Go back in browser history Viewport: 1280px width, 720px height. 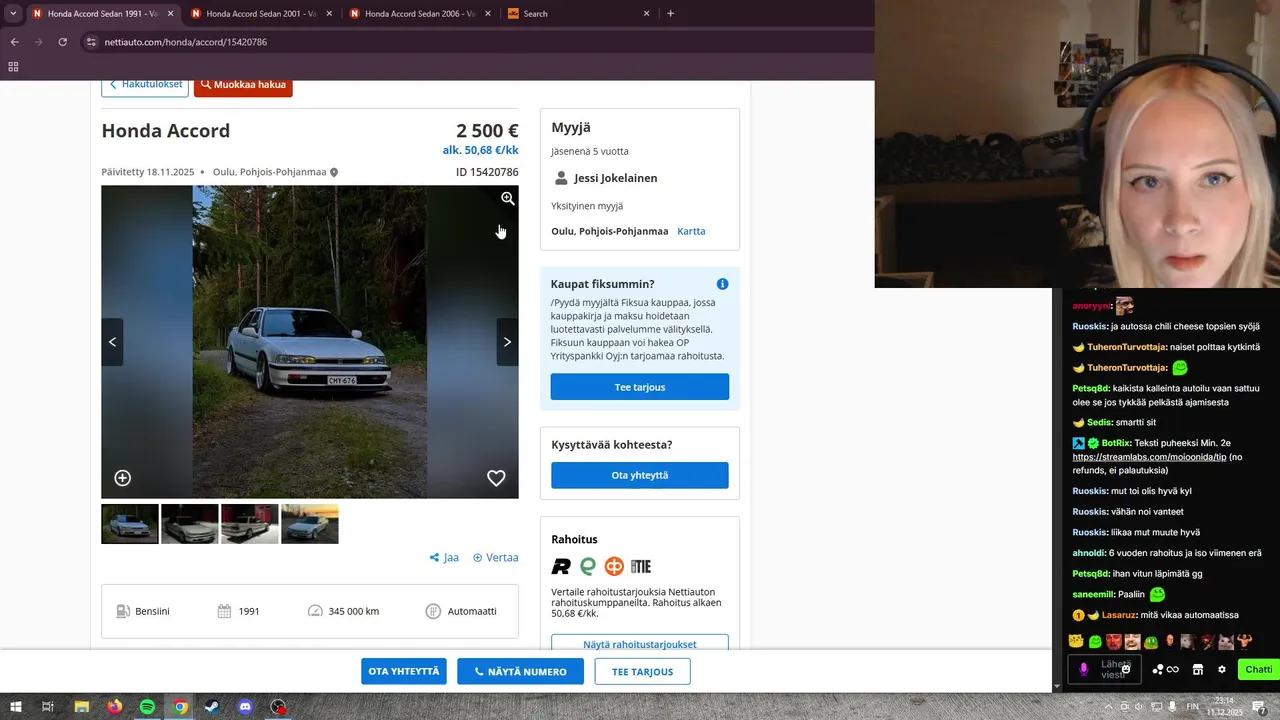pyautogui.click(x=14, y=42)
